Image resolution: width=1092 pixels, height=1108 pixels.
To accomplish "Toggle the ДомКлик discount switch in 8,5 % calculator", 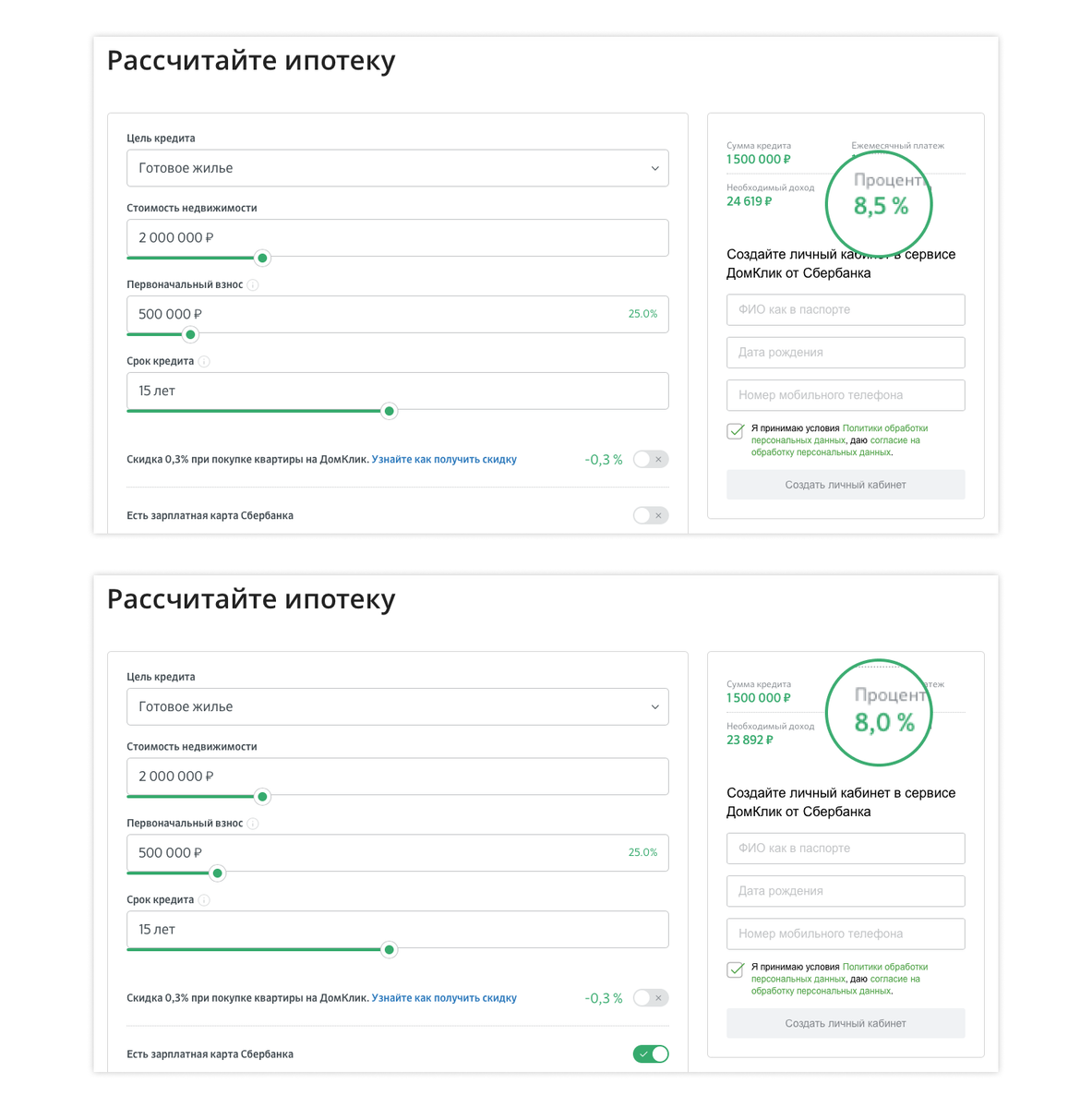I will (651, 459).
